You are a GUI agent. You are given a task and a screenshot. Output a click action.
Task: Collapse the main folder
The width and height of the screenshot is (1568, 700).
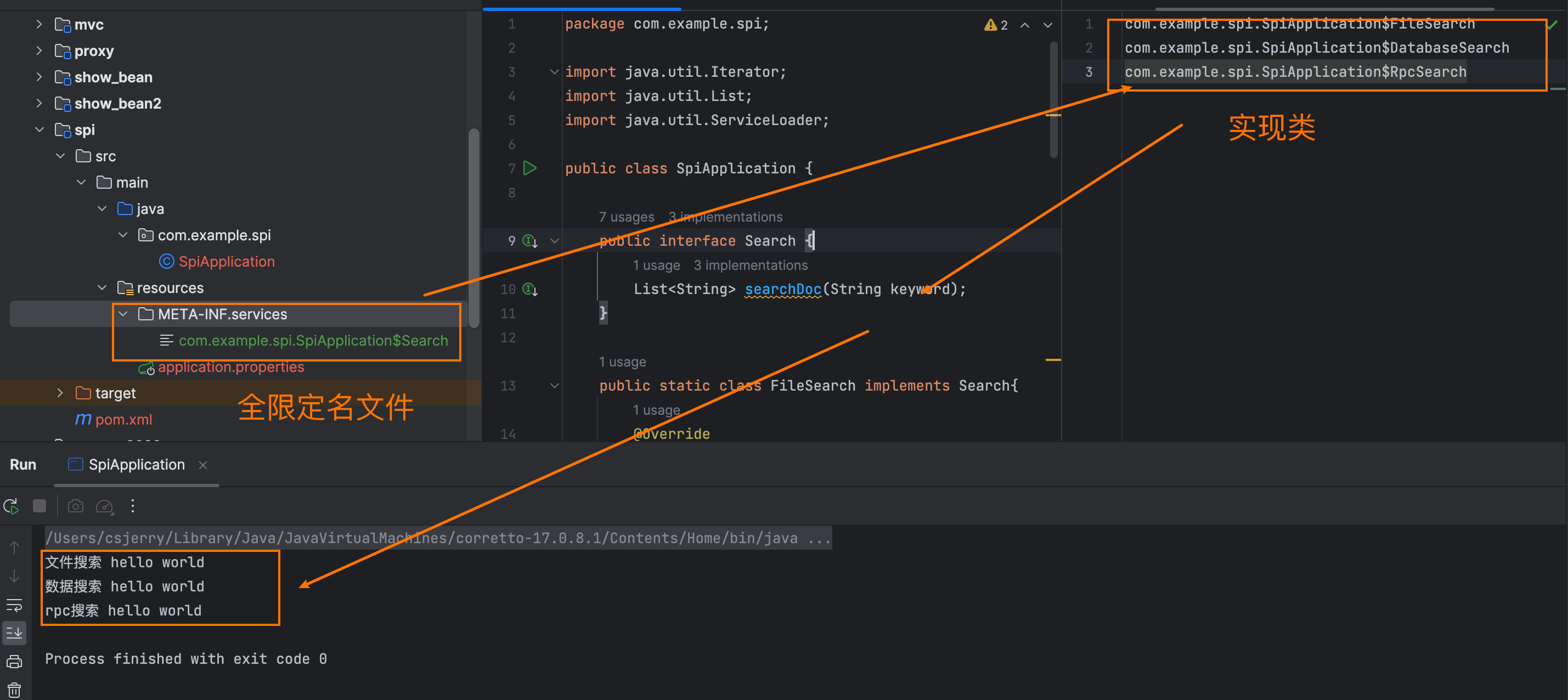coord(81,182)
